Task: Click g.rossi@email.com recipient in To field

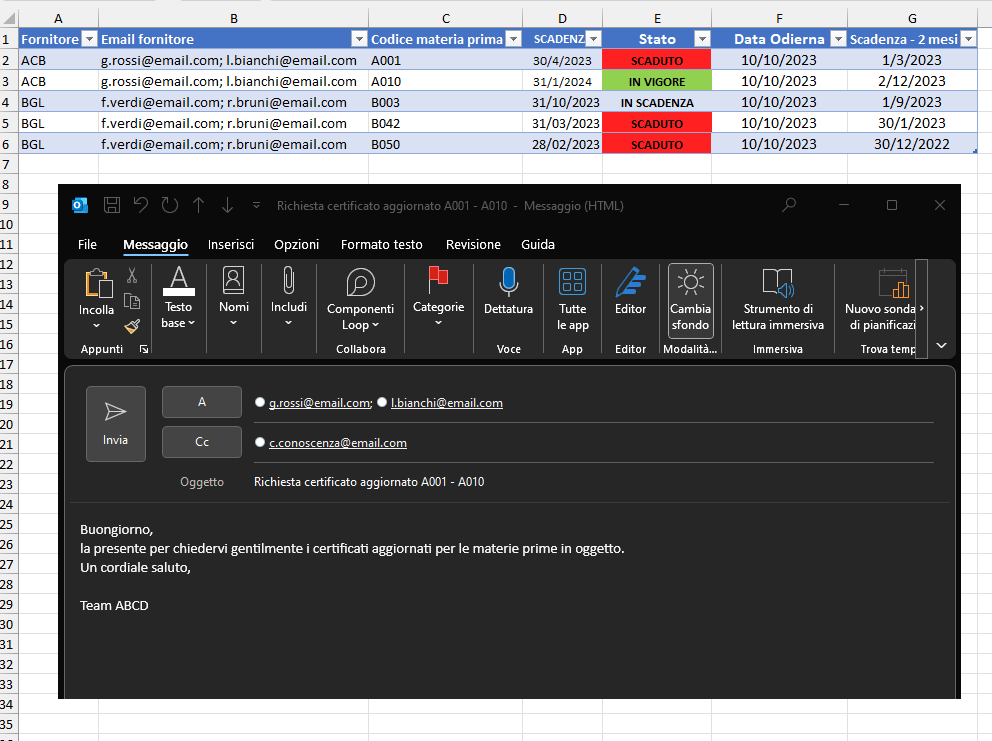Action: [320, 403]
